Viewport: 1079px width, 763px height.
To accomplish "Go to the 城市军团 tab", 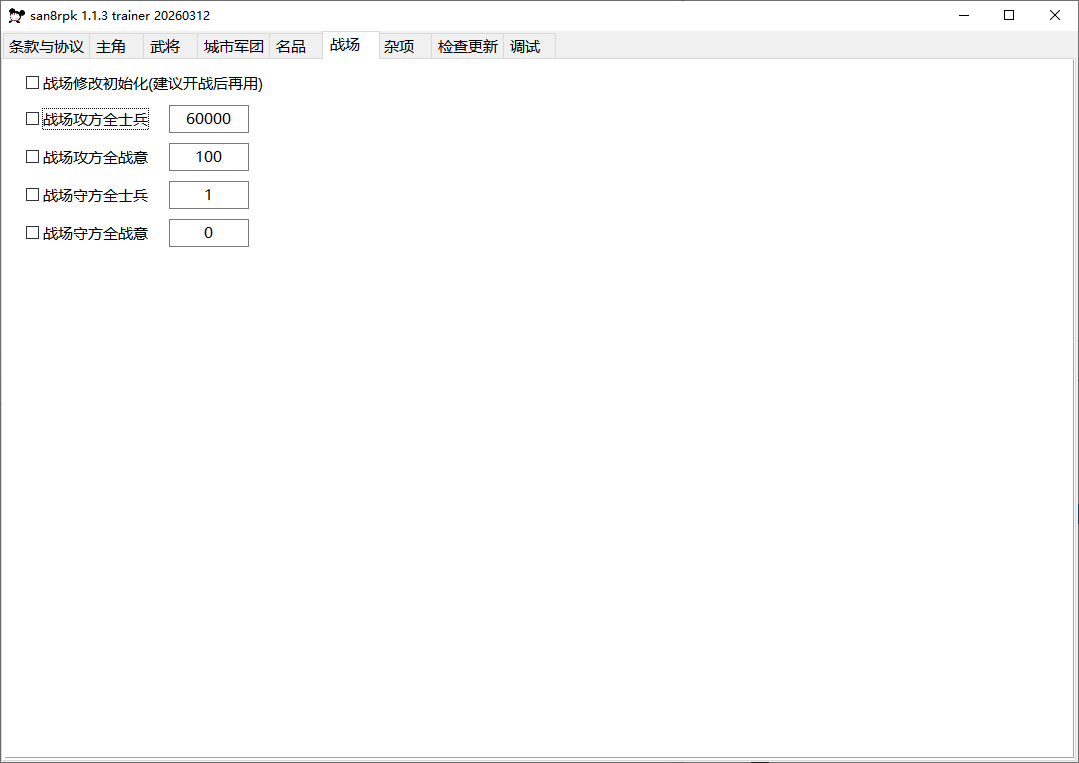I will [x=233, y=46].
